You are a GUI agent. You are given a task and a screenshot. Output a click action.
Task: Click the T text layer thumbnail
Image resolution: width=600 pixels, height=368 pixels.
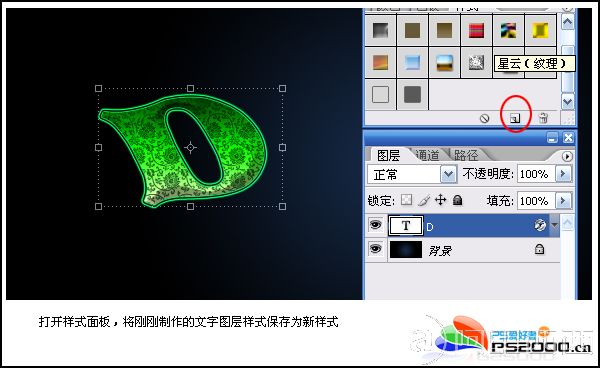point(406,226)
